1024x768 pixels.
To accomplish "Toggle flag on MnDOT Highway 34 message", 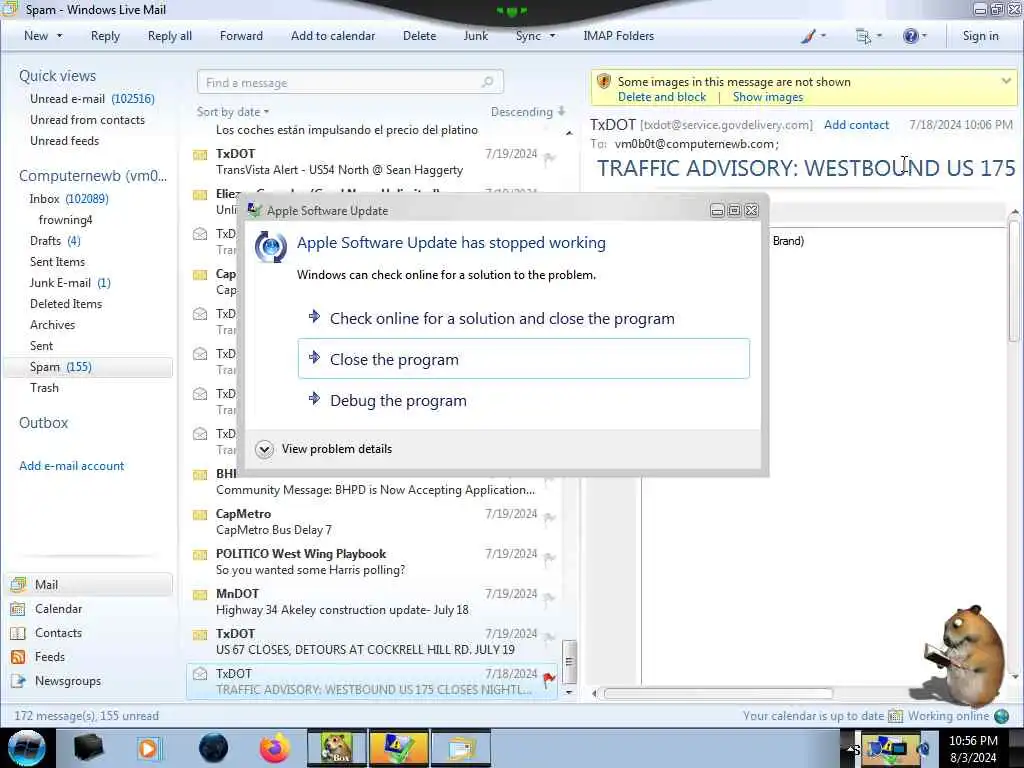I will point(549,599).
